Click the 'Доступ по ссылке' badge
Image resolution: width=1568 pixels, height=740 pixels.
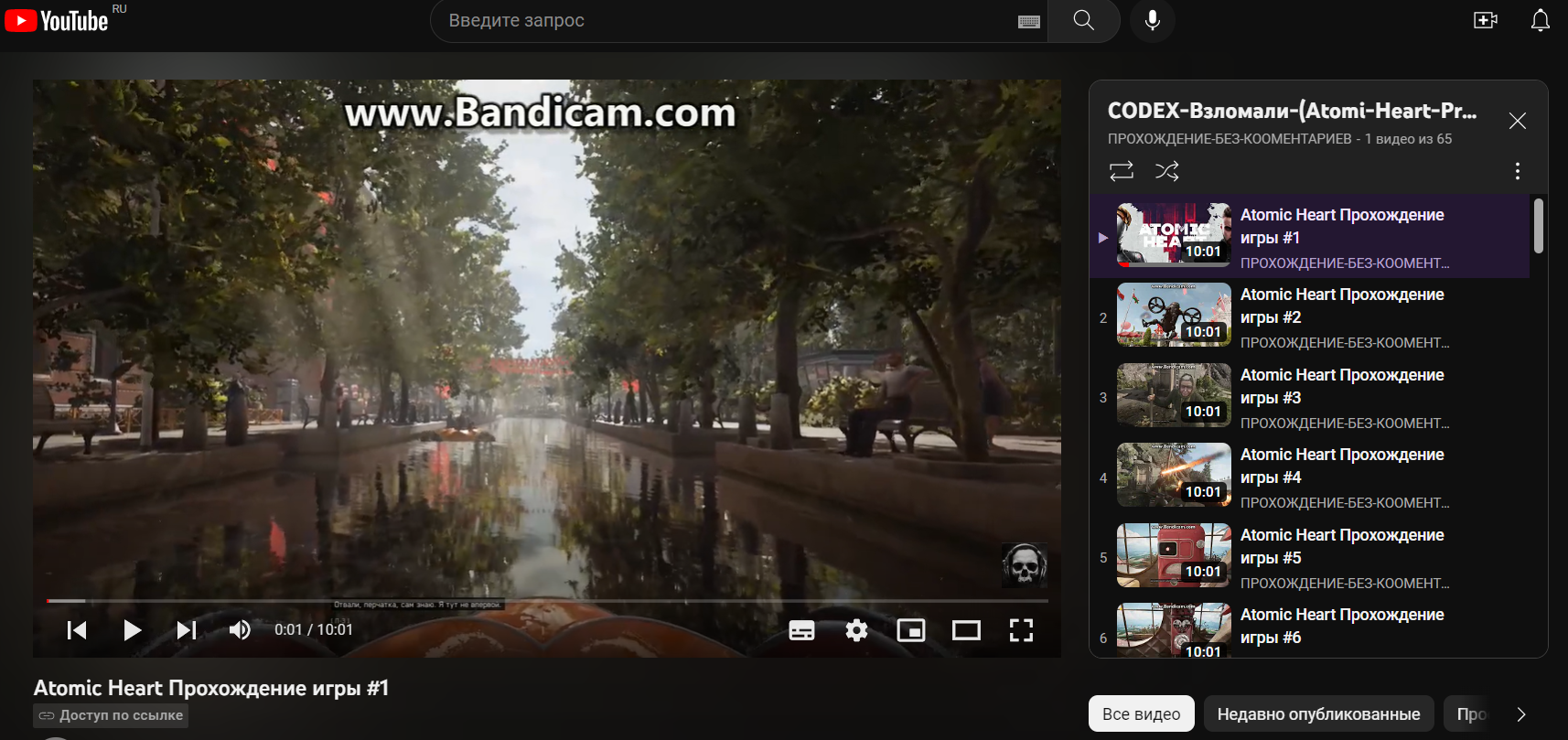pyautogui.click(x=111, y=715)
